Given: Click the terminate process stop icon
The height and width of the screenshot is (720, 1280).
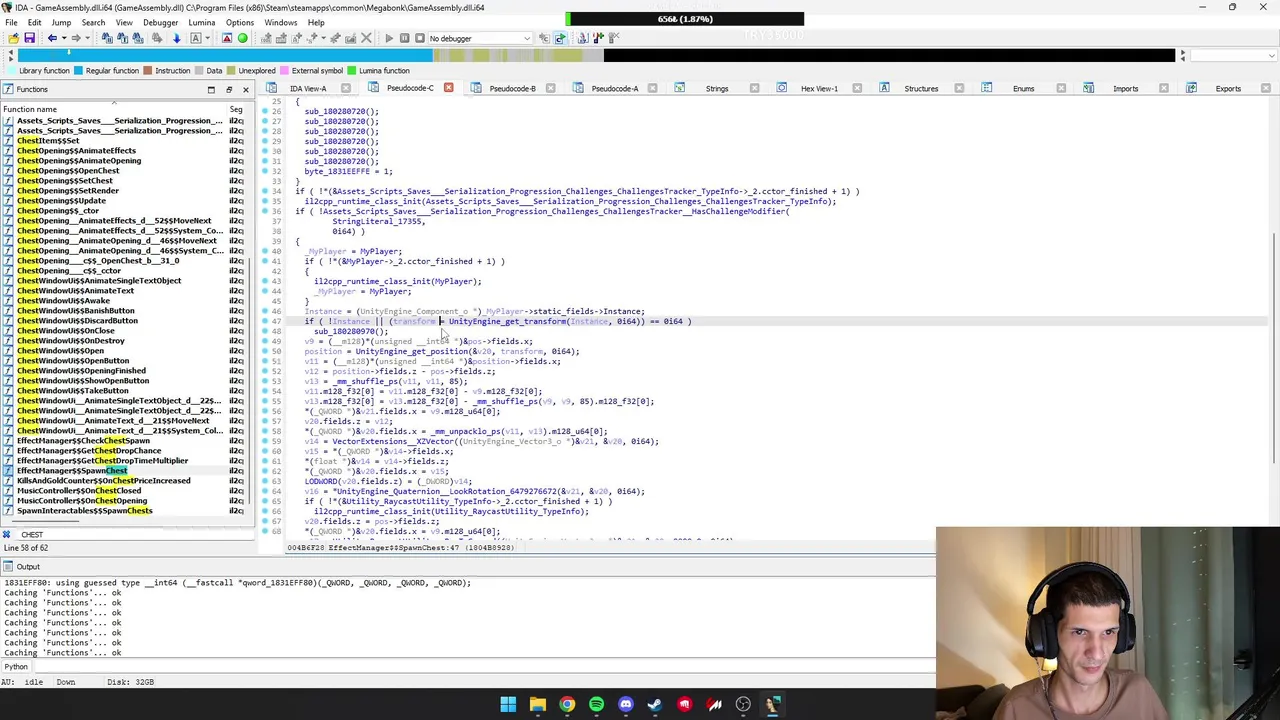Looking at the screenshot, I should [x=419, y=38].
